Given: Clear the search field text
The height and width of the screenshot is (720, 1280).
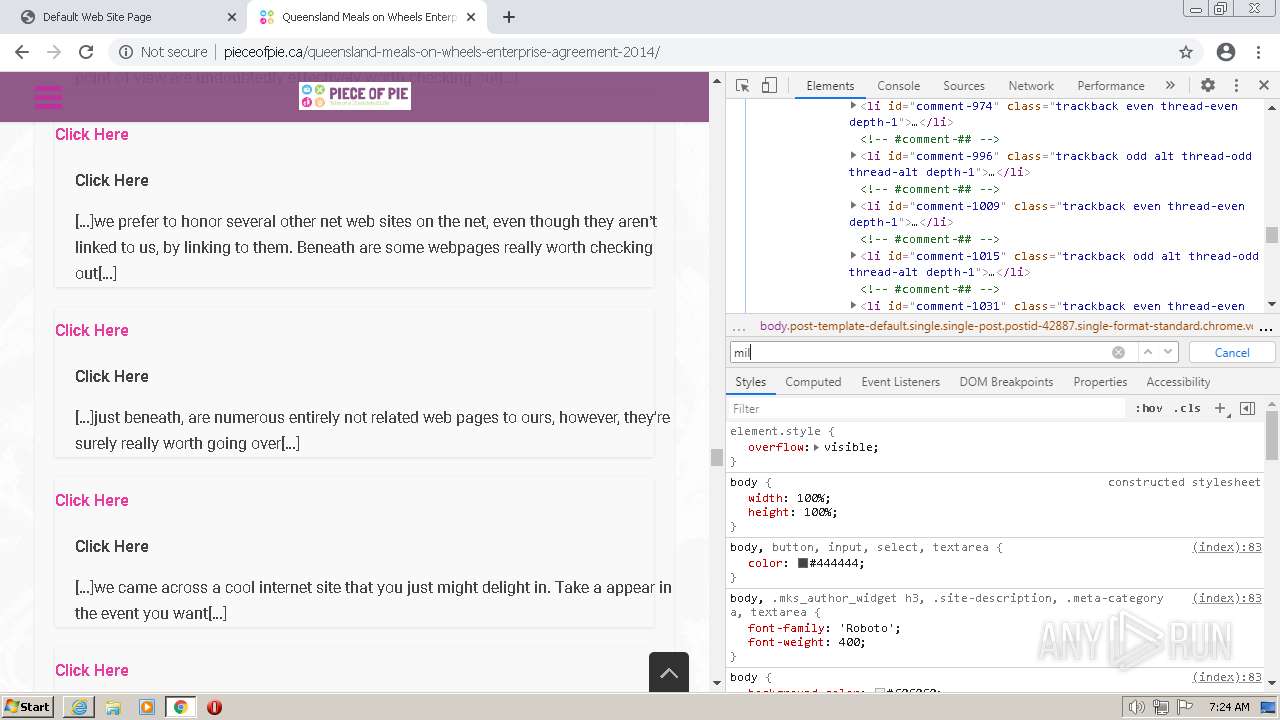Looking at the screenshot, I should point(1118,352).
